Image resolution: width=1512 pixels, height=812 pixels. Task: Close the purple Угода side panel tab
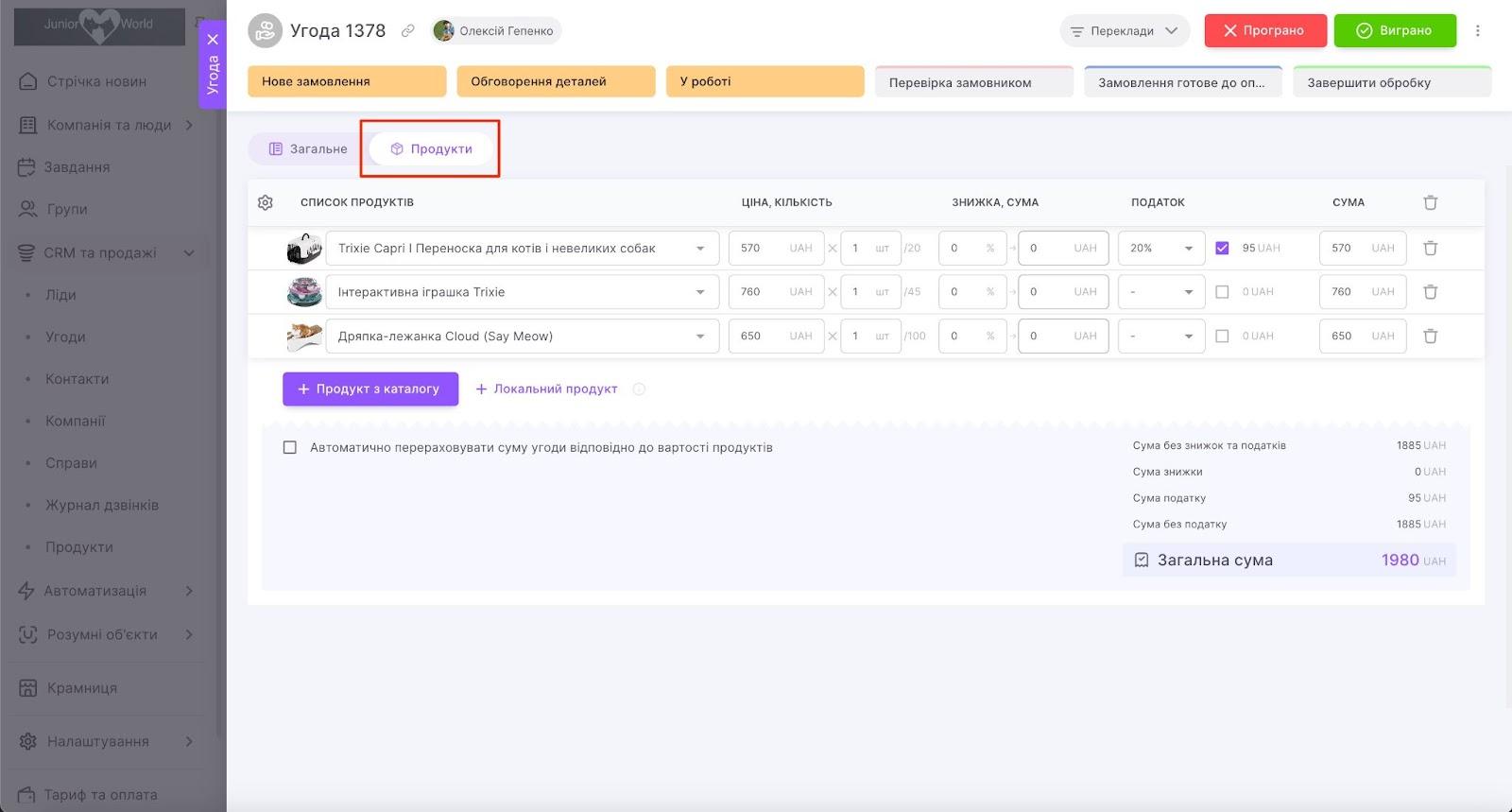point(213,40)
